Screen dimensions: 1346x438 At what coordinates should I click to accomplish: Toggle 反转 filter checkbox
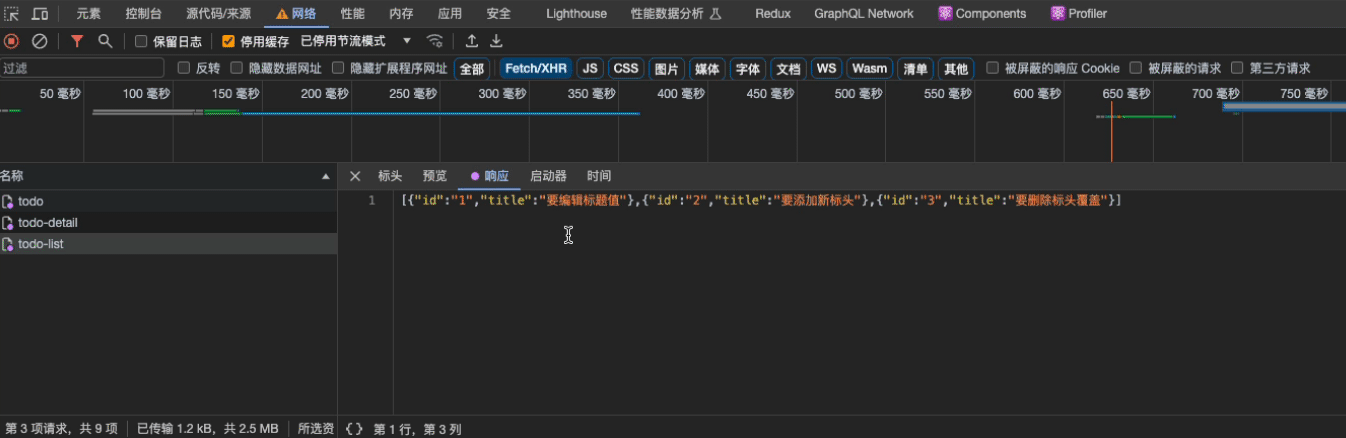[183, 68]
